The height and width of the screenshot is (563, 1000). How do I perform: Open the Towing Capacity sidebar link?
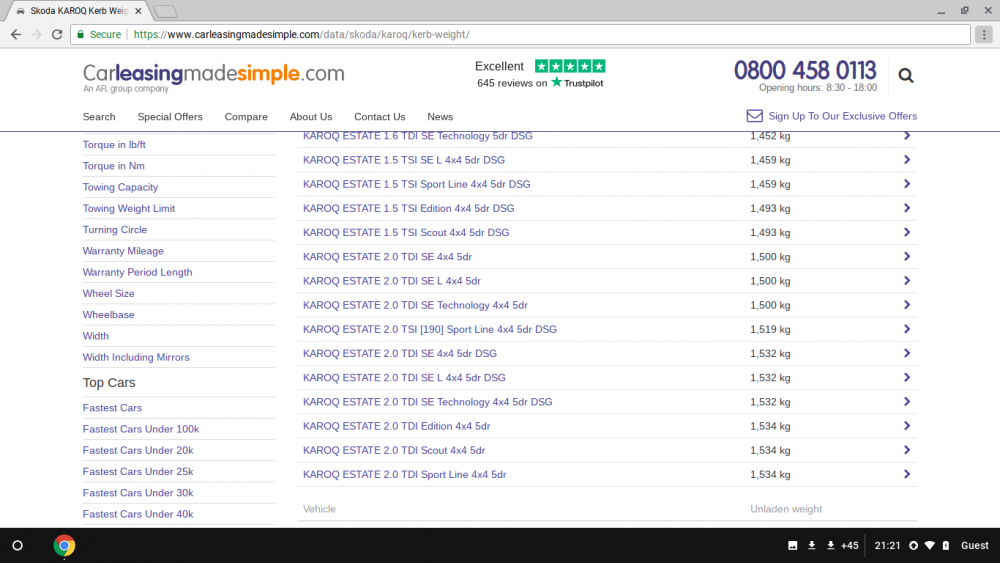pyautogui.click(x=120, y=187)
